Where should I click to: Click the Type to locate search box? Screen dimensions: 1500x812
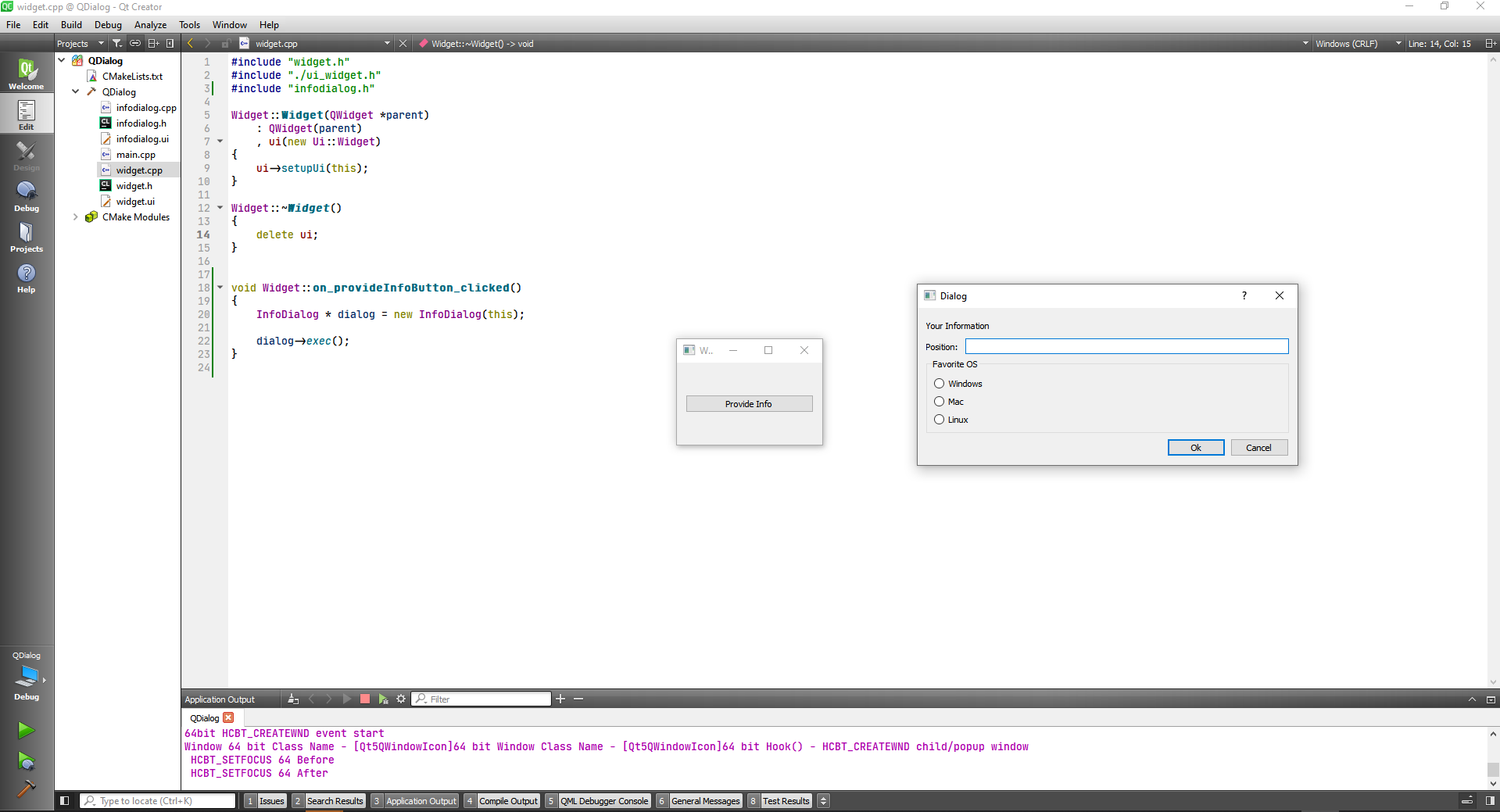pos(158,801)
